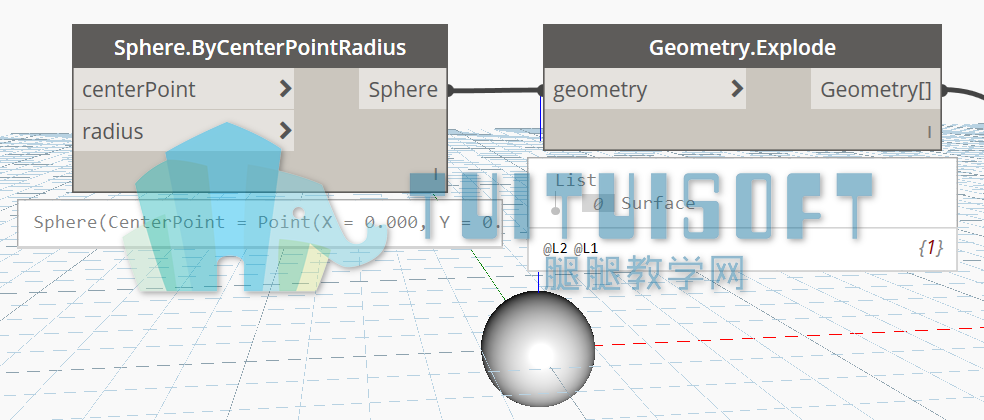
Task: Select the radius input port
Action: click(x=184, y=131)
